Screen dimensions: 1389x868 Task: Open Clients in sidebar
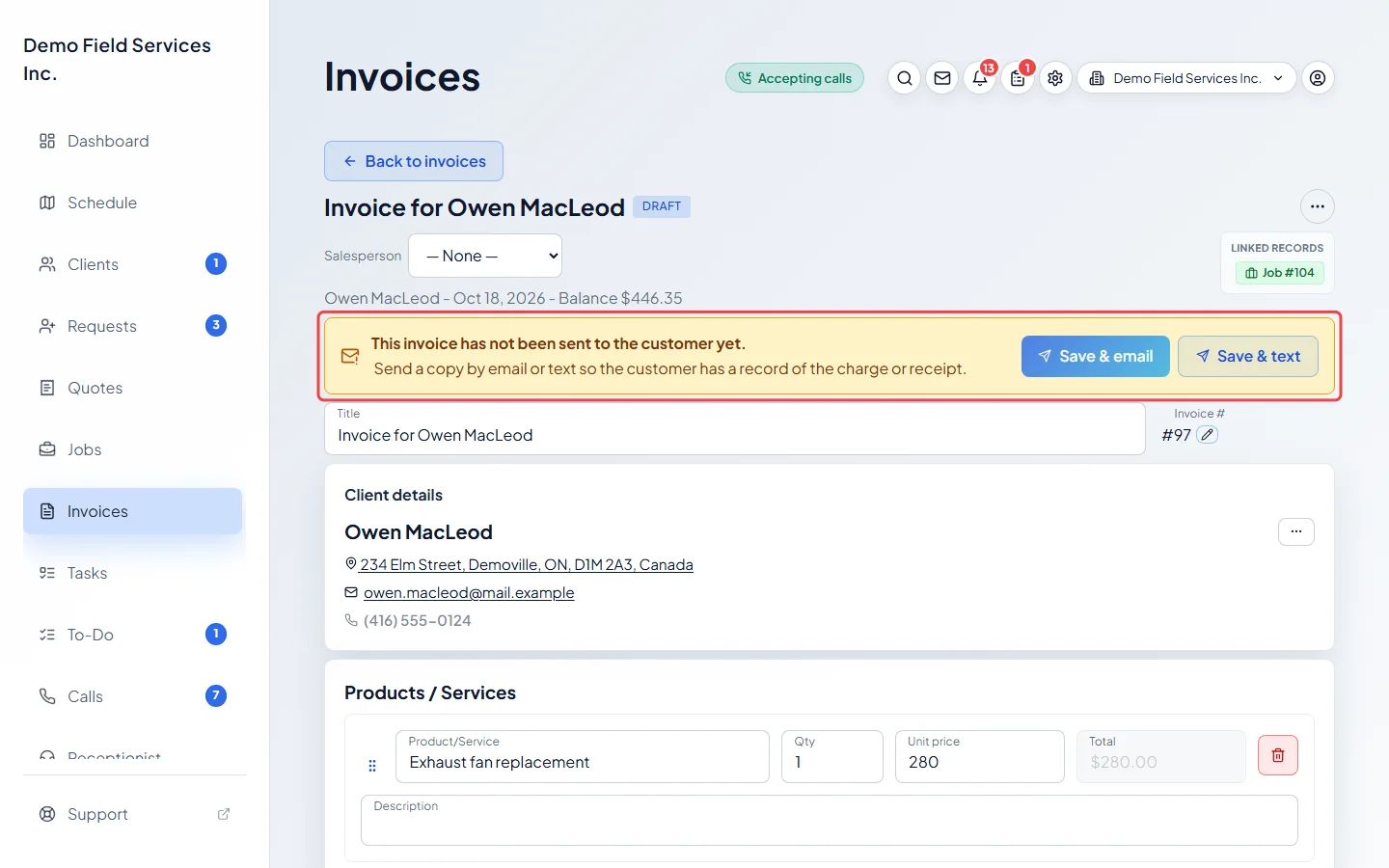click(x=132, y=264)
